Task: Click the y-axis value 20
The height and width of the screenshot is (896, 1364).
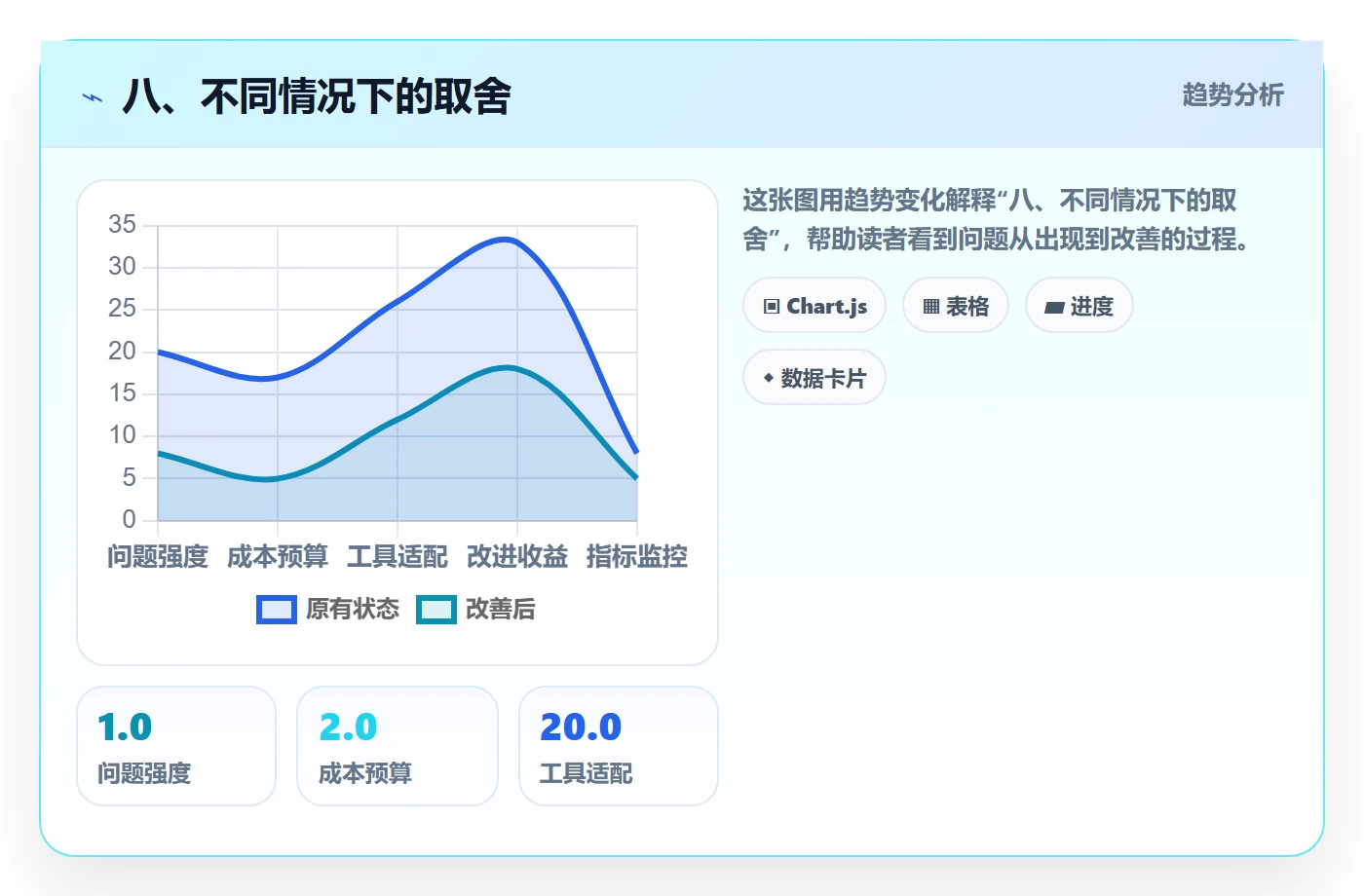Action: pyautogui.click(x=123, y=351)
